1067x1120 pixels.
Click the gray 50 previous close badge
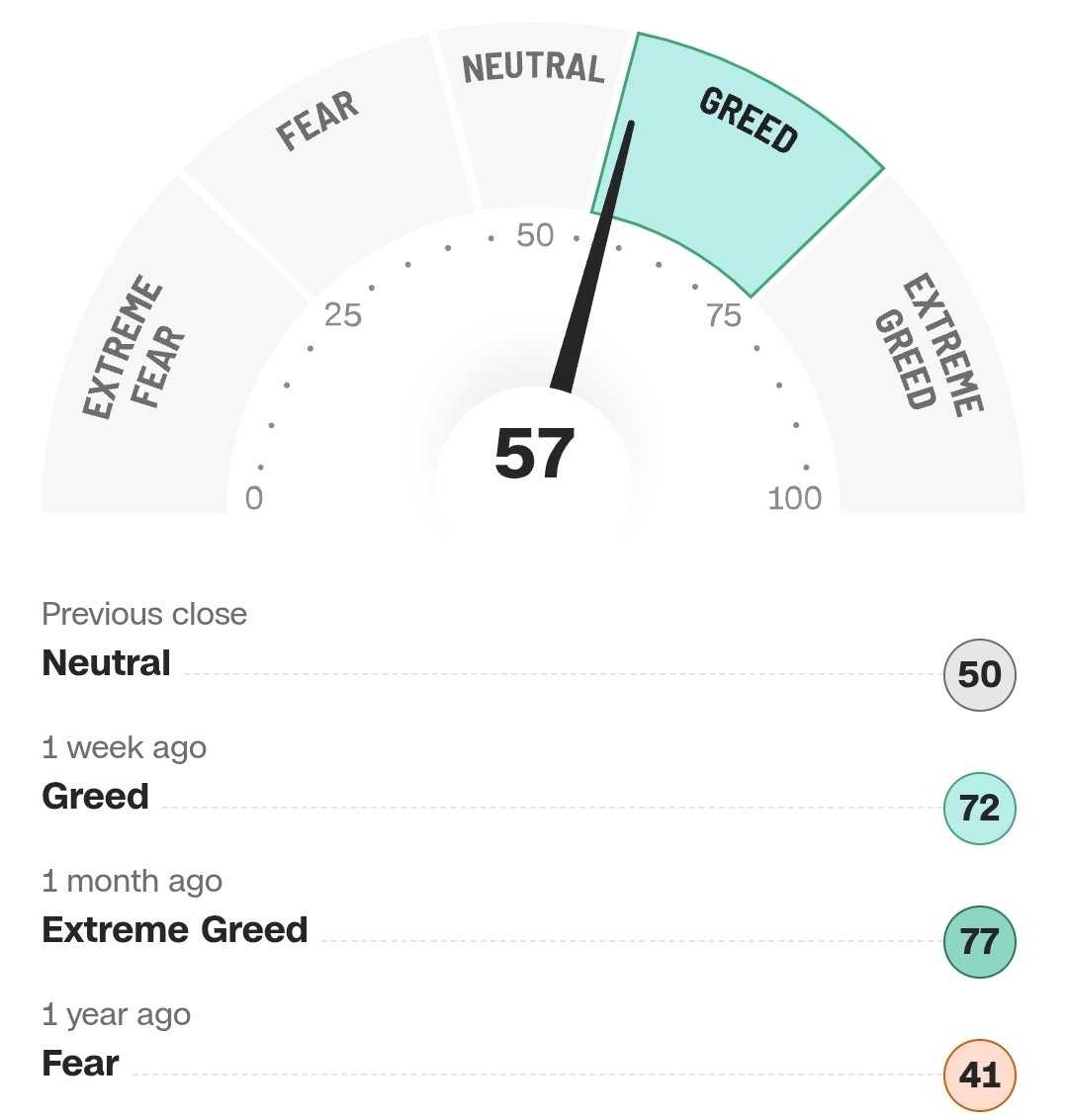click(x=979, y=674)
